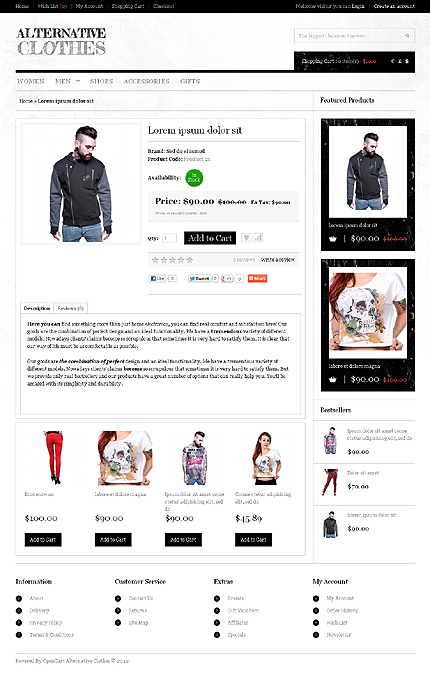Switch currency to Pound sterling
Screen dimensions: 430x676
point(400,61)
